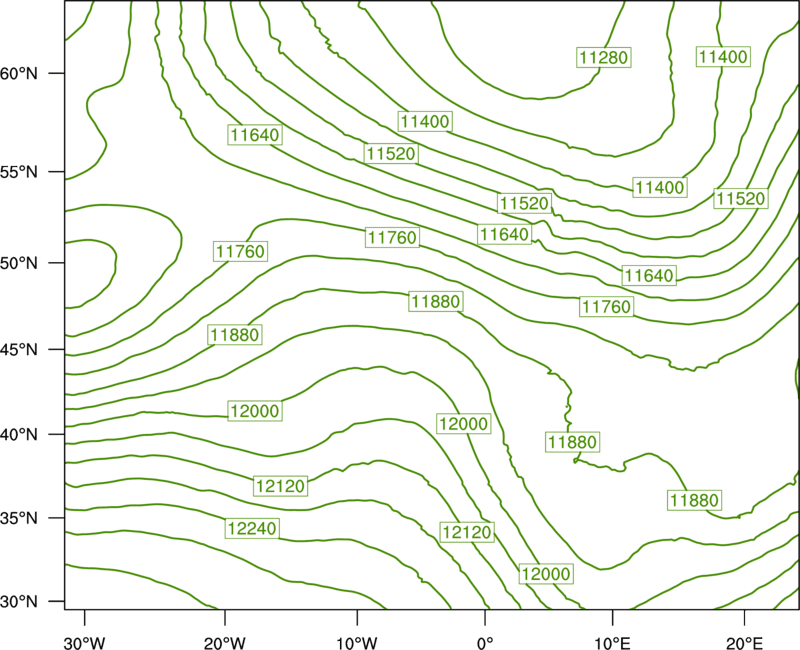This screenshot has height=650, width=800.
Task: Select the 30°W longitude label
Action: coord(85,643)
